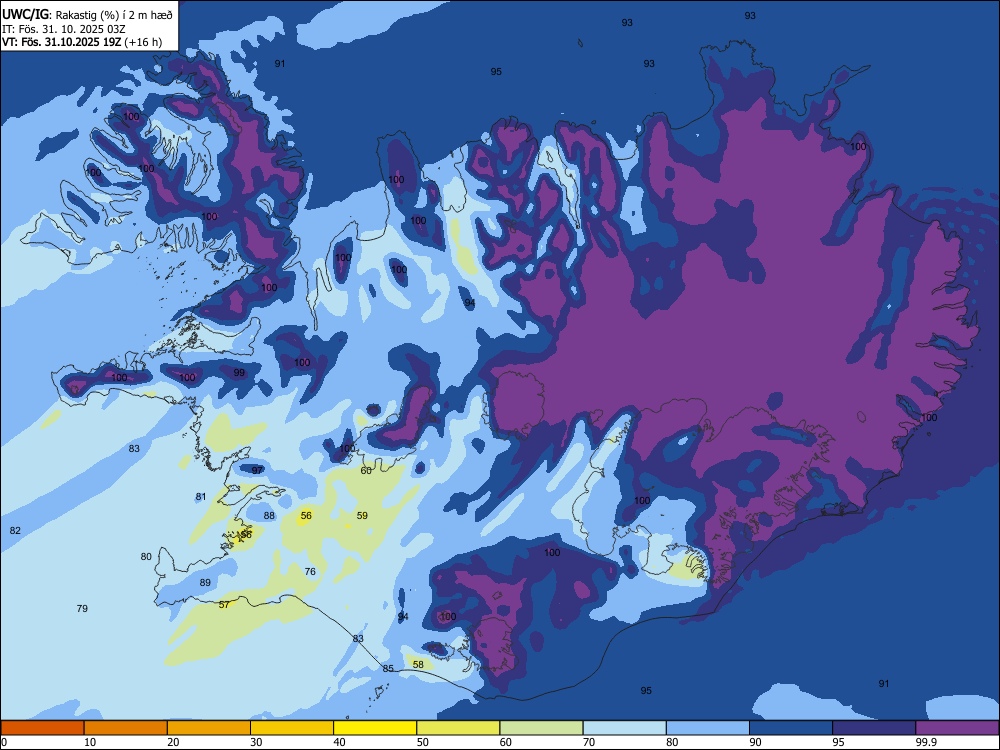Click the legend tick label '40'
Screen dimensions: 1000x750
coord(339,742)
